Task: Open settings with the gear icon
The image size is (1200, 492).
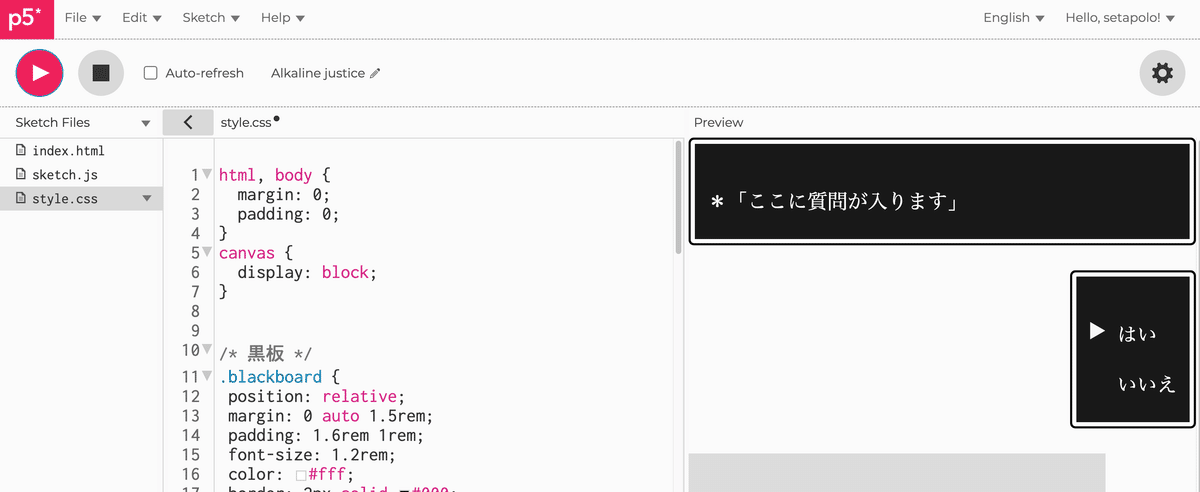Action: pos(1162,73)
